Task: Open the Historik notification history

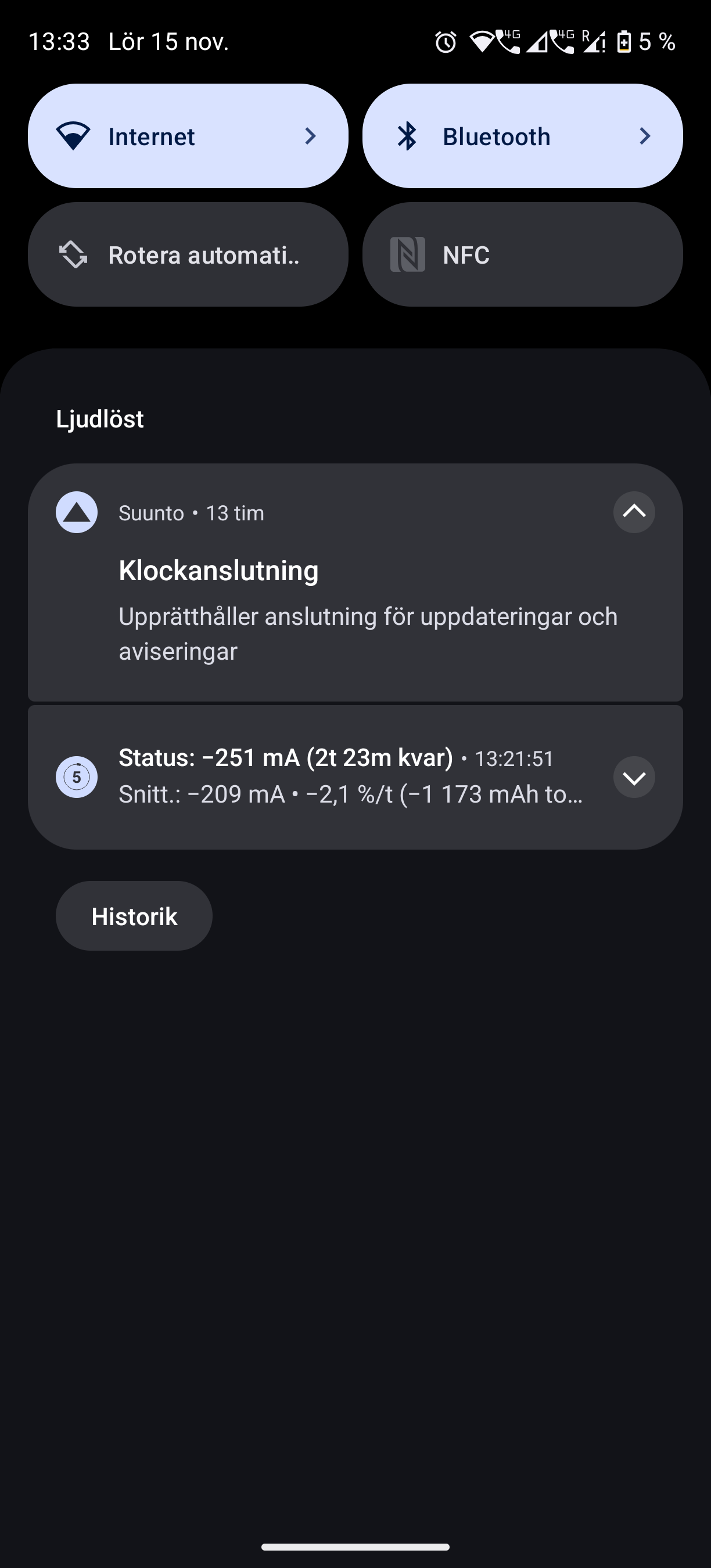Action: 134,916
